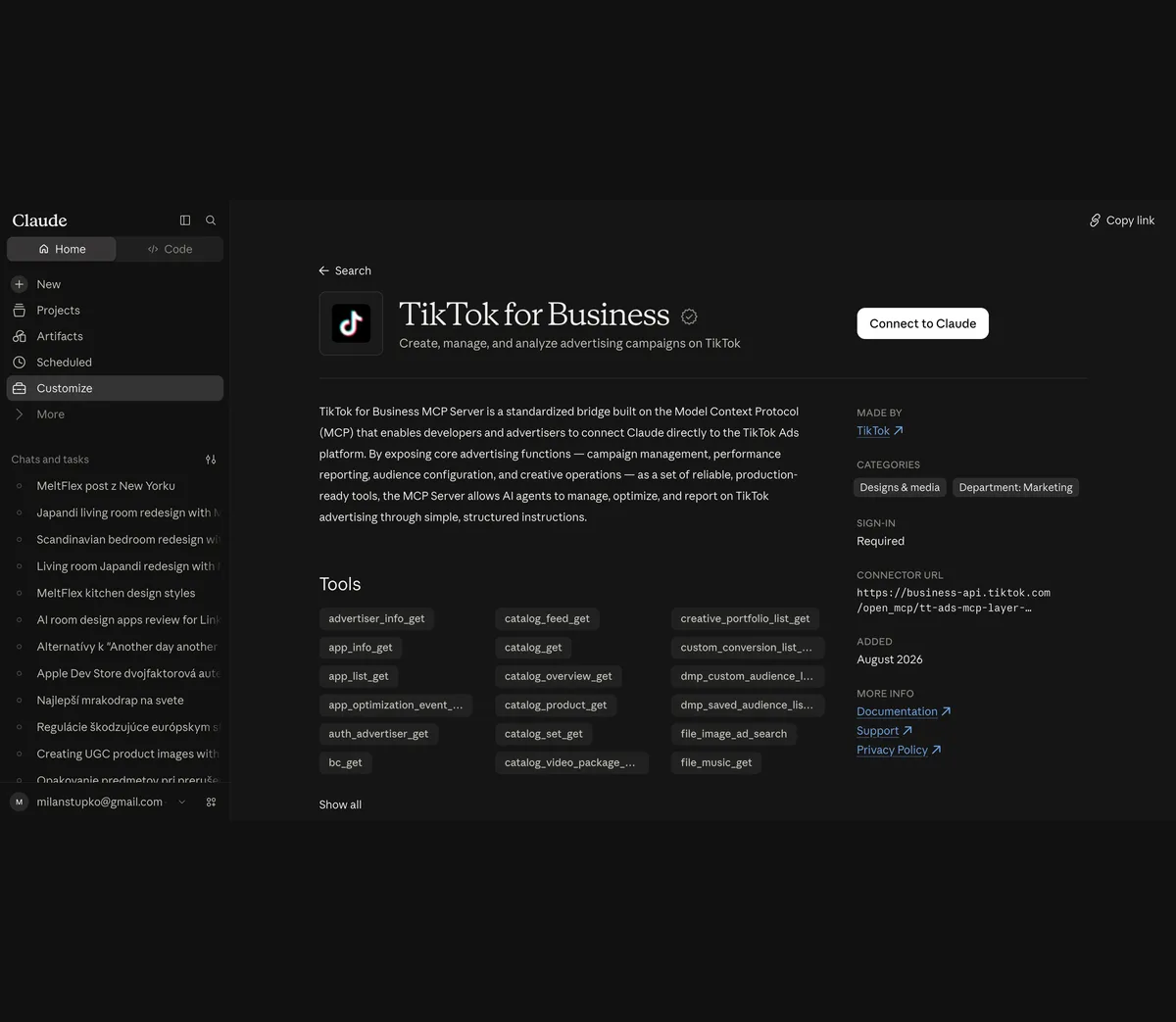This screenshot has width=1176, height=1022.
Task: Click the app_info_get tool chip
Action: point(361,648)
